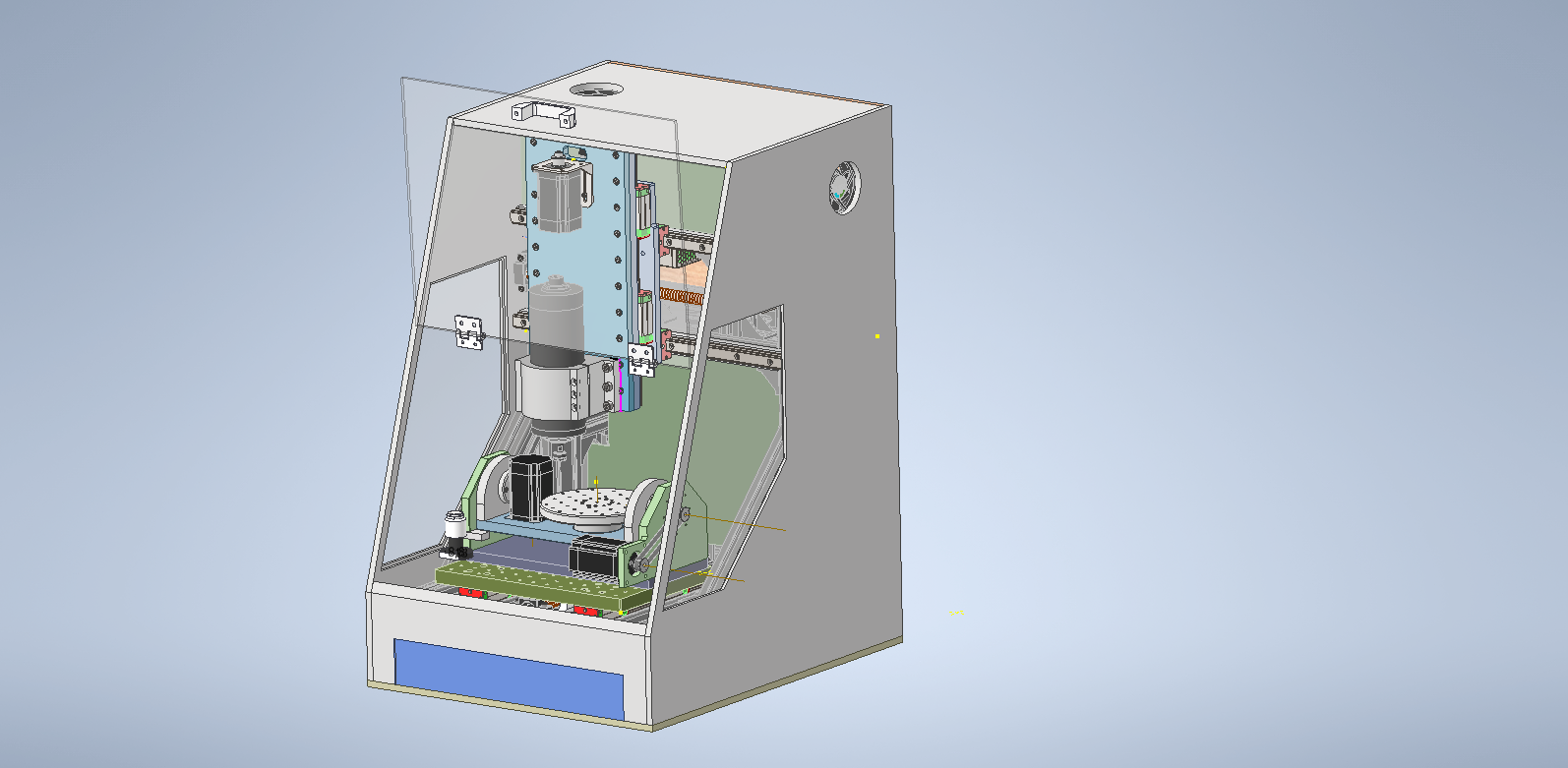Select the spindle clamp block below the motor

point(566,388)
